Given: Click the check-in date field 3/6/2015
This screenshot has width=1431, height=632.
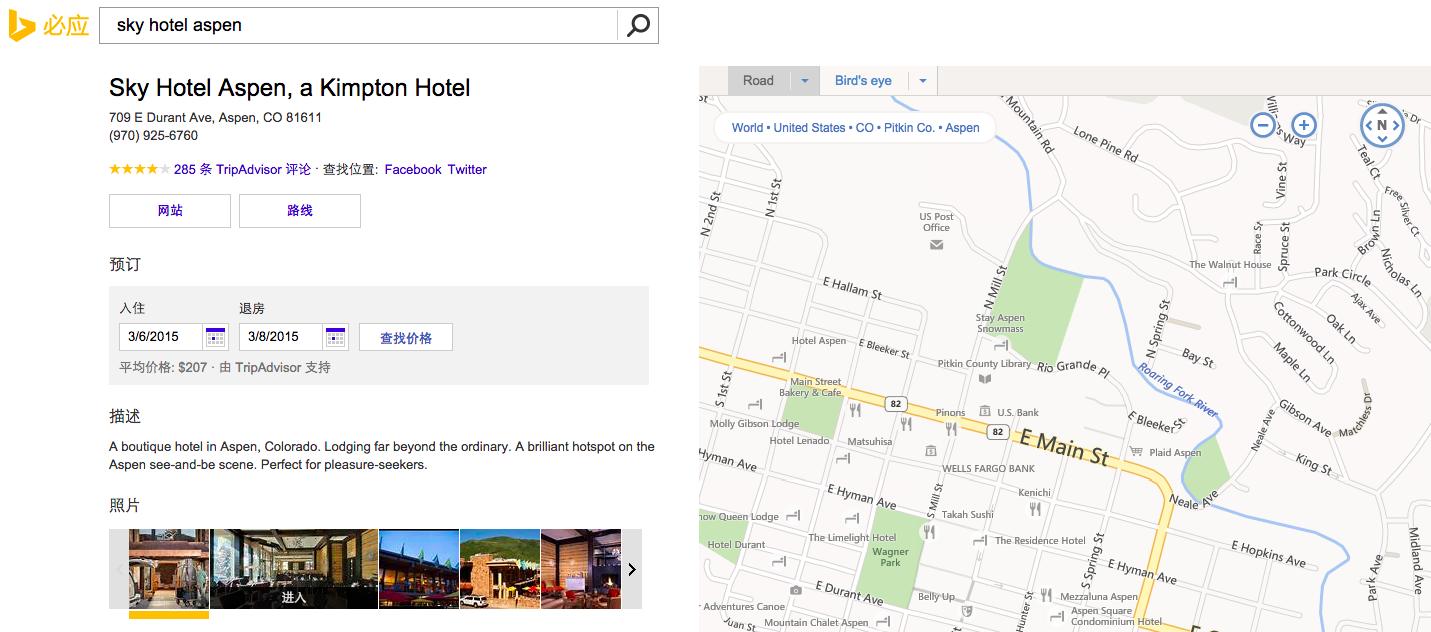Looking at the screenshot, I should click(x=161, y=337).
